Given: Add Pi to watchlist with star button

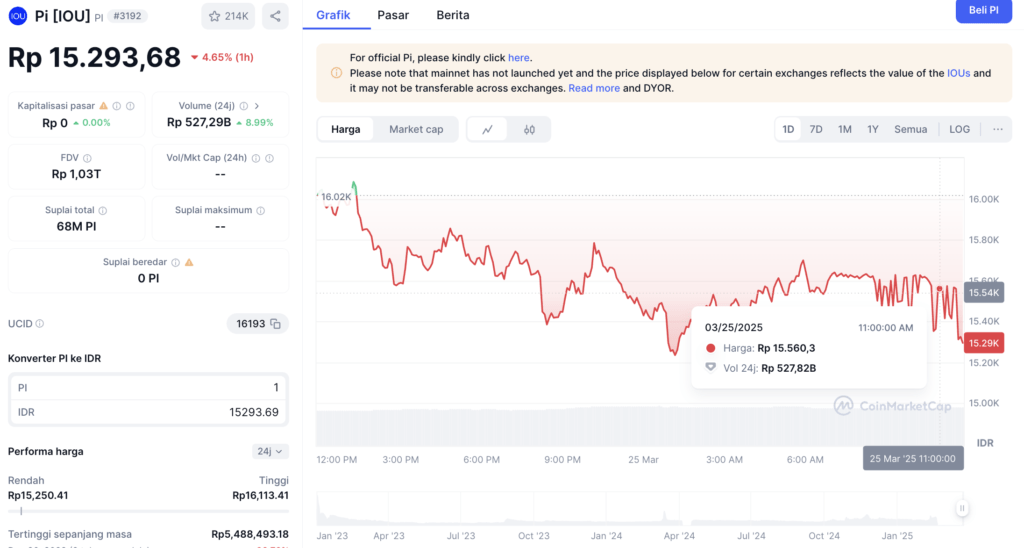Looking at the screenshot, I should (x=228, y=16).
